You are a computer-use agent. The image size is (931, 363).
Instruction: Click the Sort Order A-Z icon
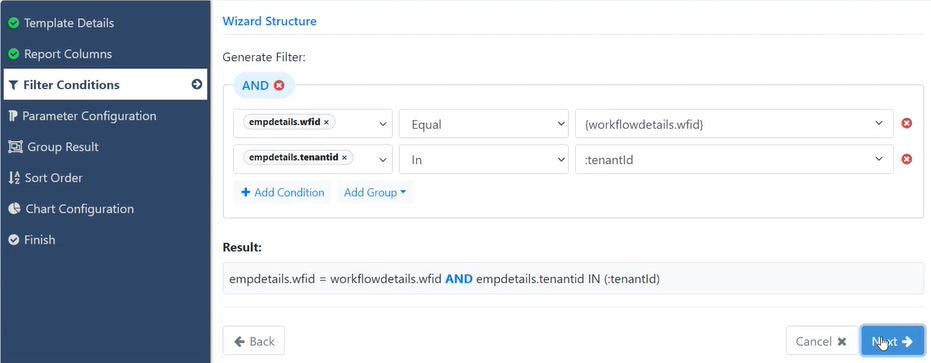[14, 178]
